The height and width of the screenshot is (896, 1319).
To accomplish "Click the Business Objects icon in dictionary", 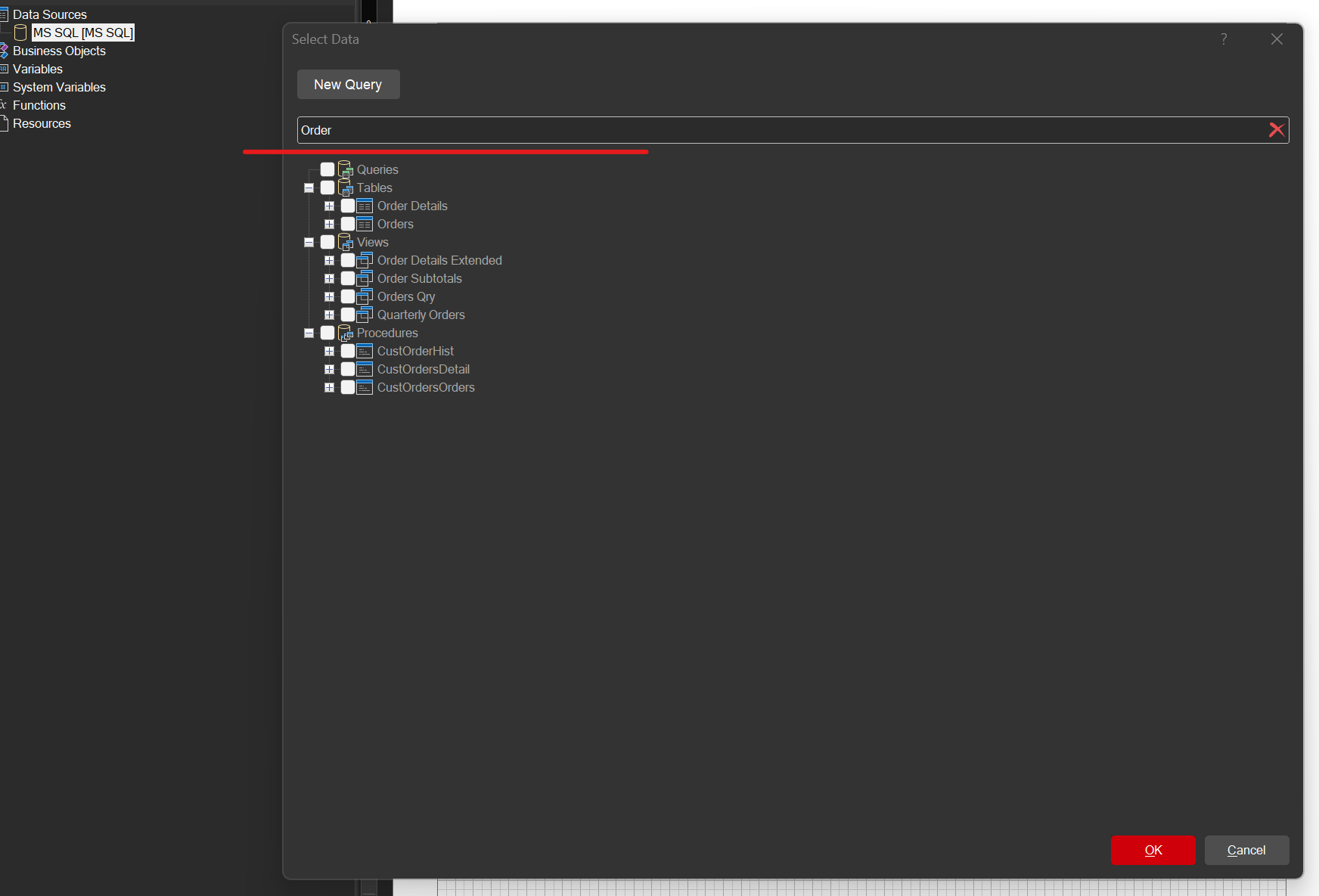I will (x=4, y=51).
